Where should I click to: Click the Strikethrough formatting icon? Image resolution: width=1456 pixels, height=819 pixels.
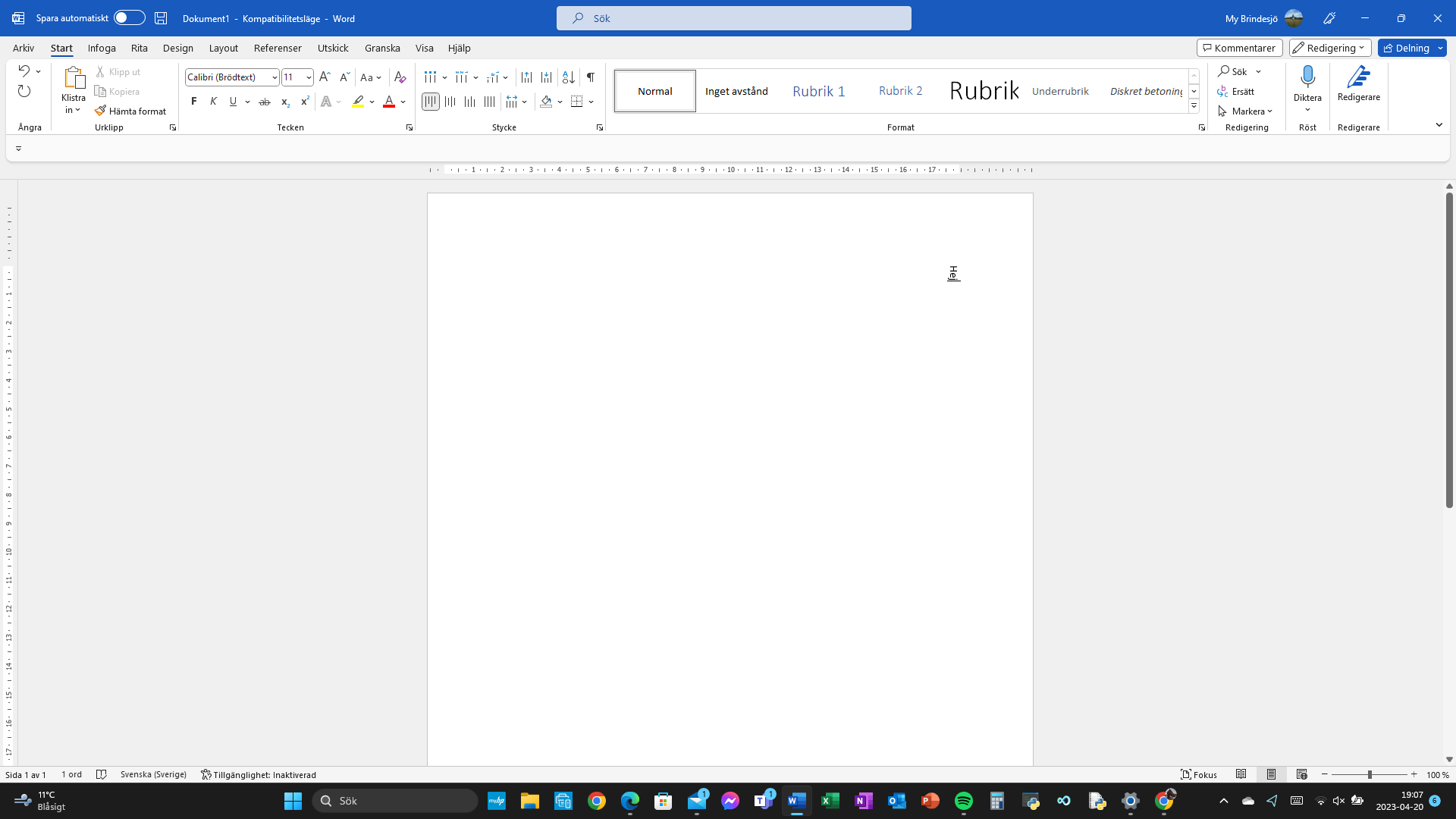coord(263,101)
